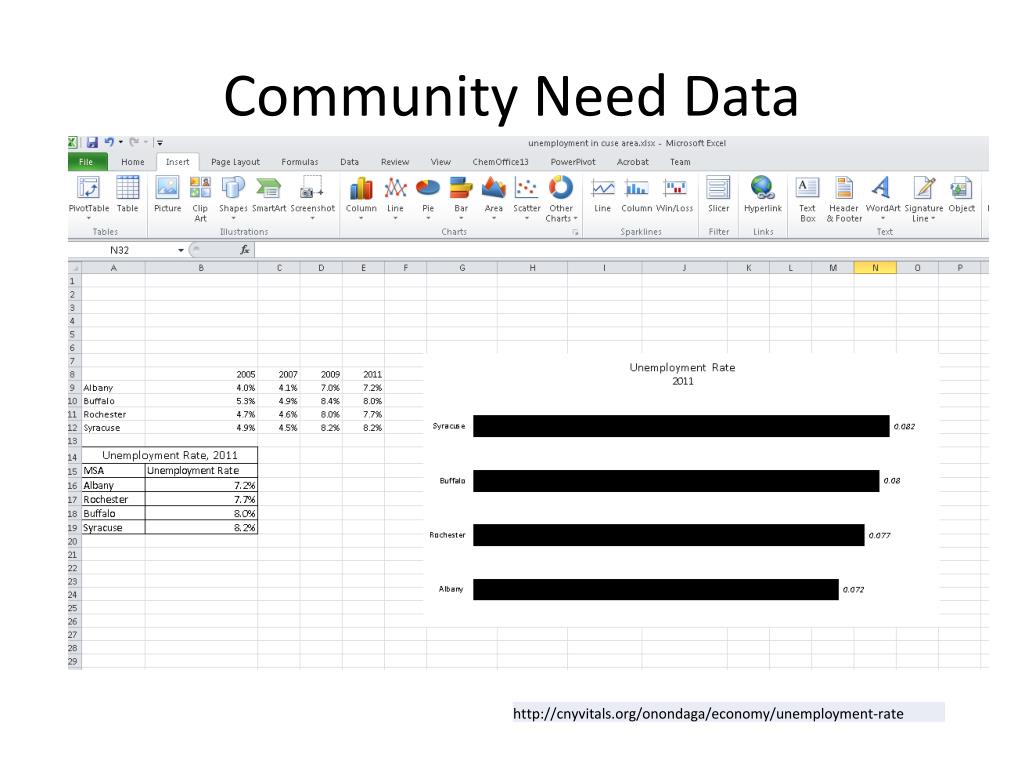Choose the Screenshot tool
The image size is (1024, 768).
click(x=312, y=197)
